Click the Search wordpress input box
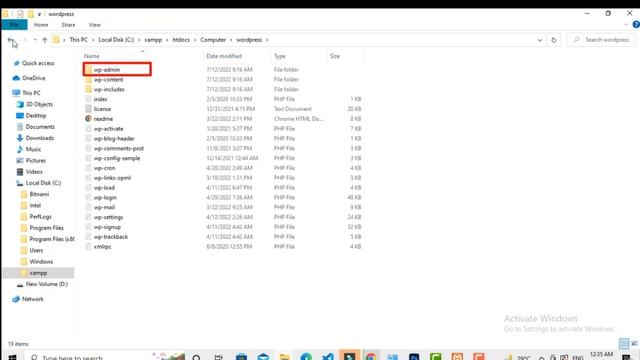Viewport: 640px width, 360px height. pyautogui.click(x=600, y=40)
